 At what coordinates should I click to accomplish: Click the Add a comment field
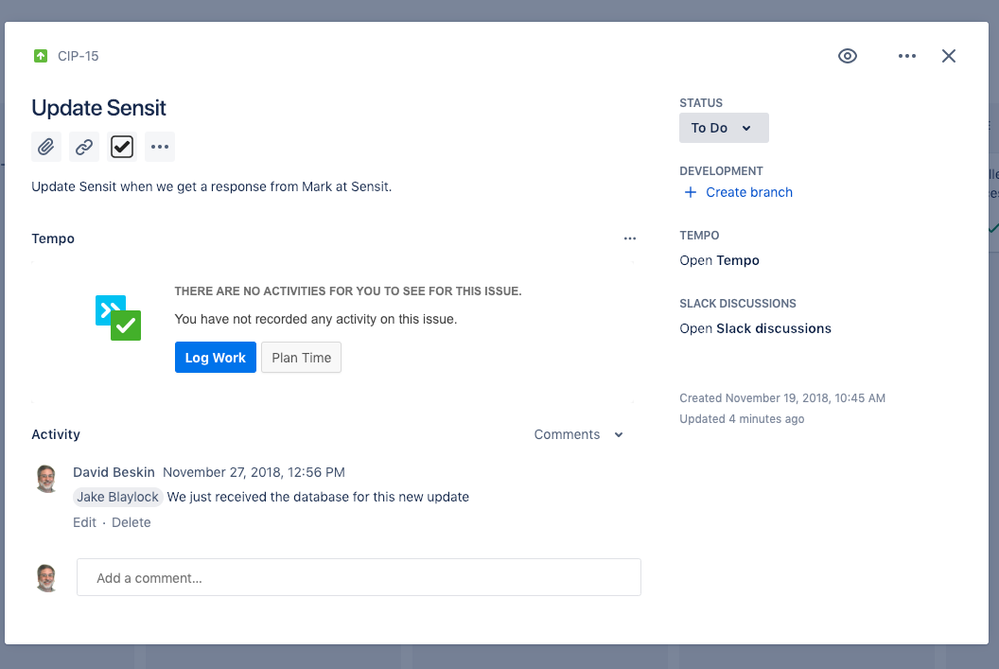pos(358,577)
